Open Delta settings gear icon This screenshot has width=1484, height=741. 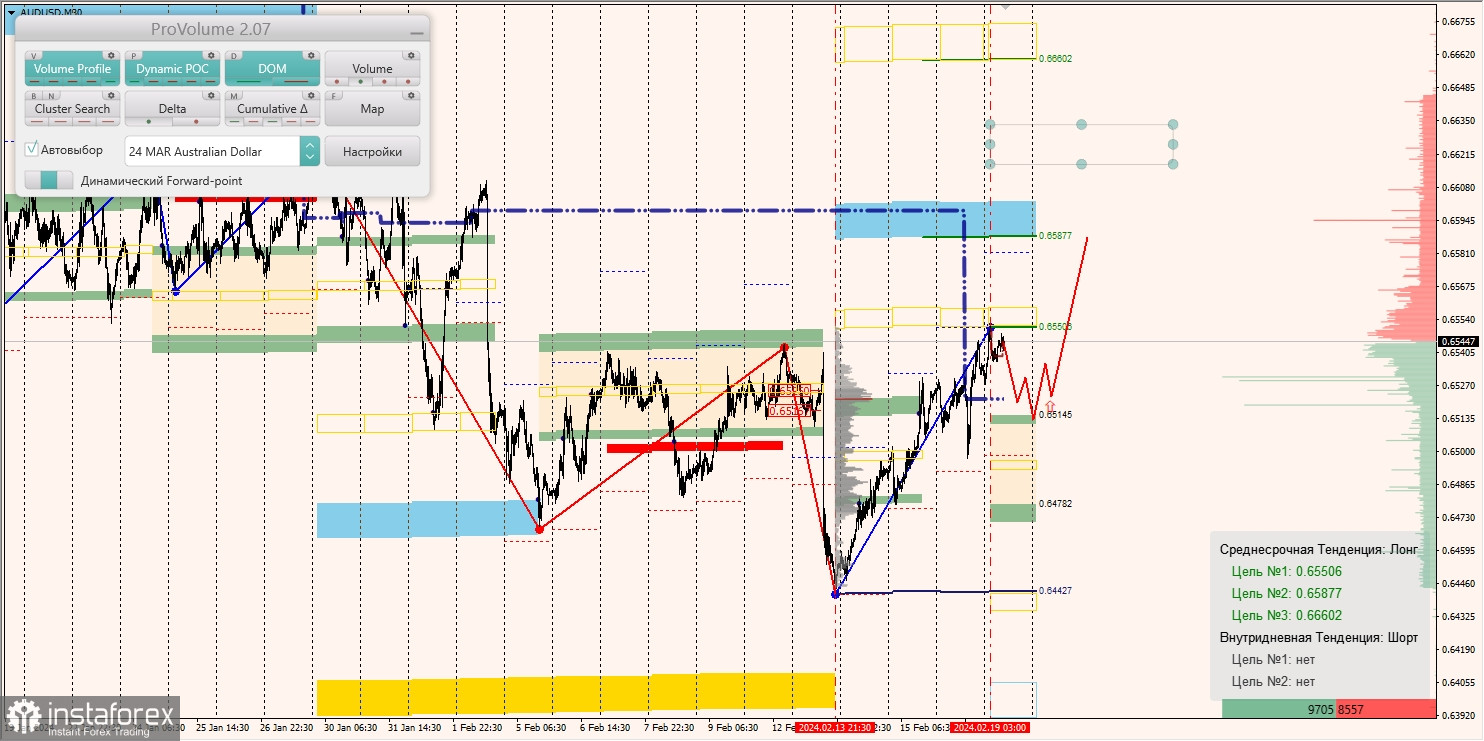point(211,96)
